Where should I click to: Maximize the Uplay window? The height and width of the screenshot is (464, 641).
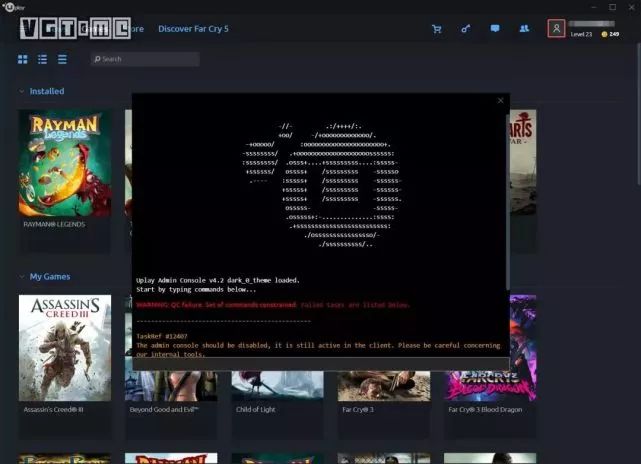pyautogui.click(x=612, y=7)
